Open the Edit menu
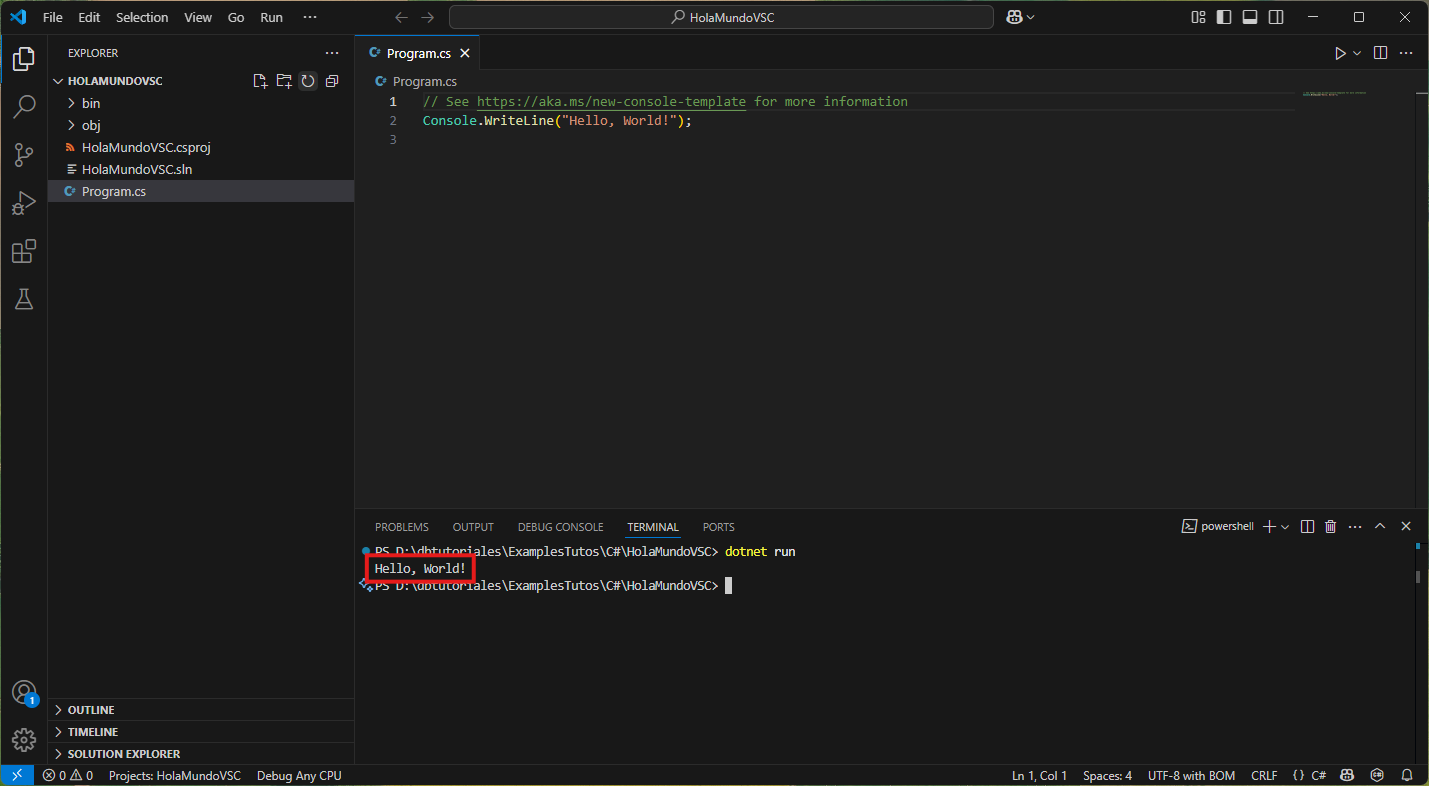This screenshot has width=1429, height=786. pyautogui.click(x=89, y=17)
